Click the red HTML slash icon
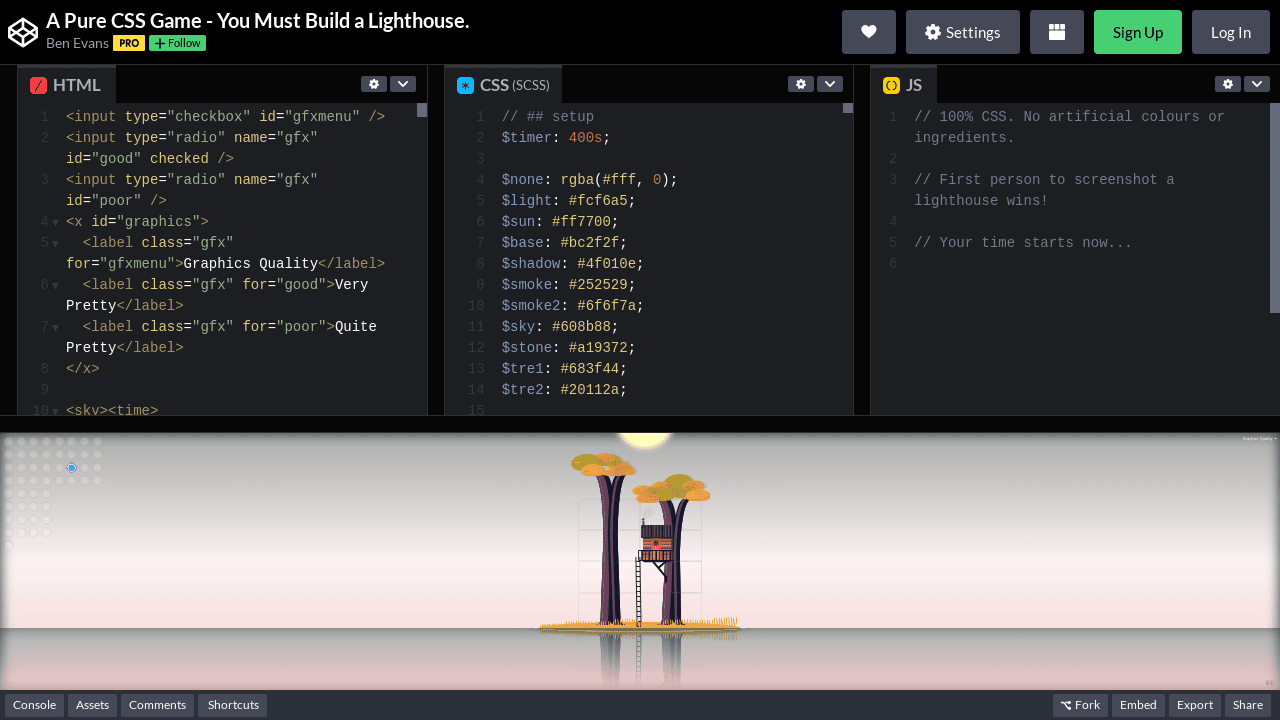Image resolution: width=1280 pixels, height=720 pixels. pos(39,86)
